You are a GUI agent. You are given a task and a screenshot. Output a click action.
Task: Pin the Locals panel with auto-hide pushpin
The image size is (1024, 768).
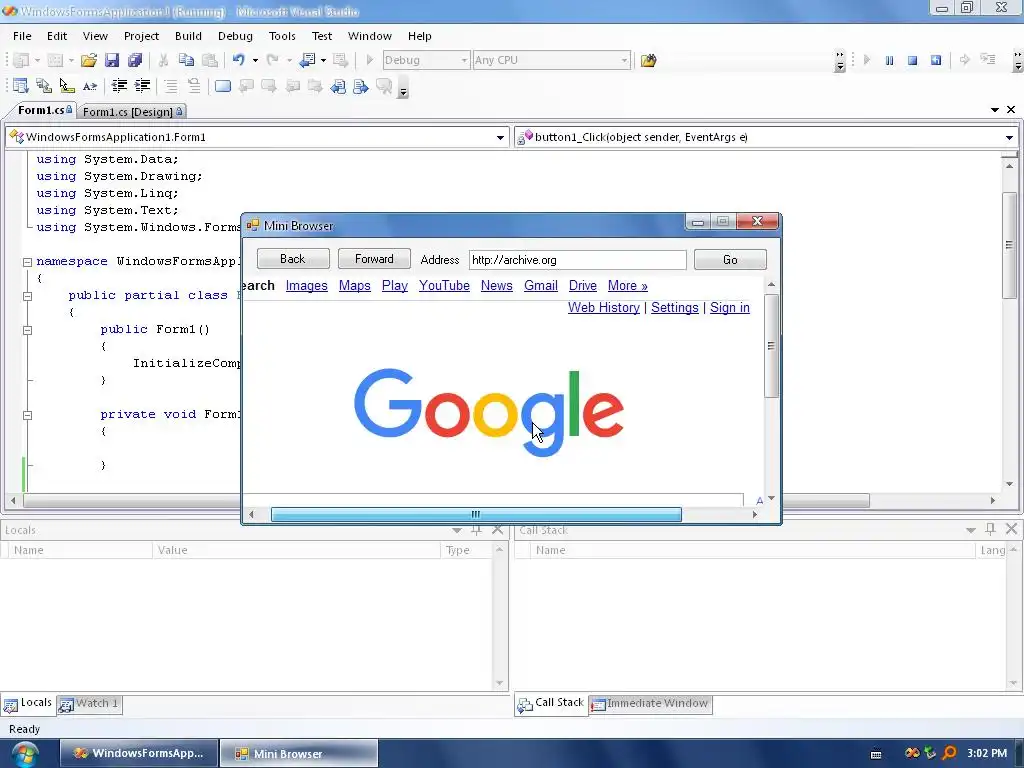pos(477,530)
